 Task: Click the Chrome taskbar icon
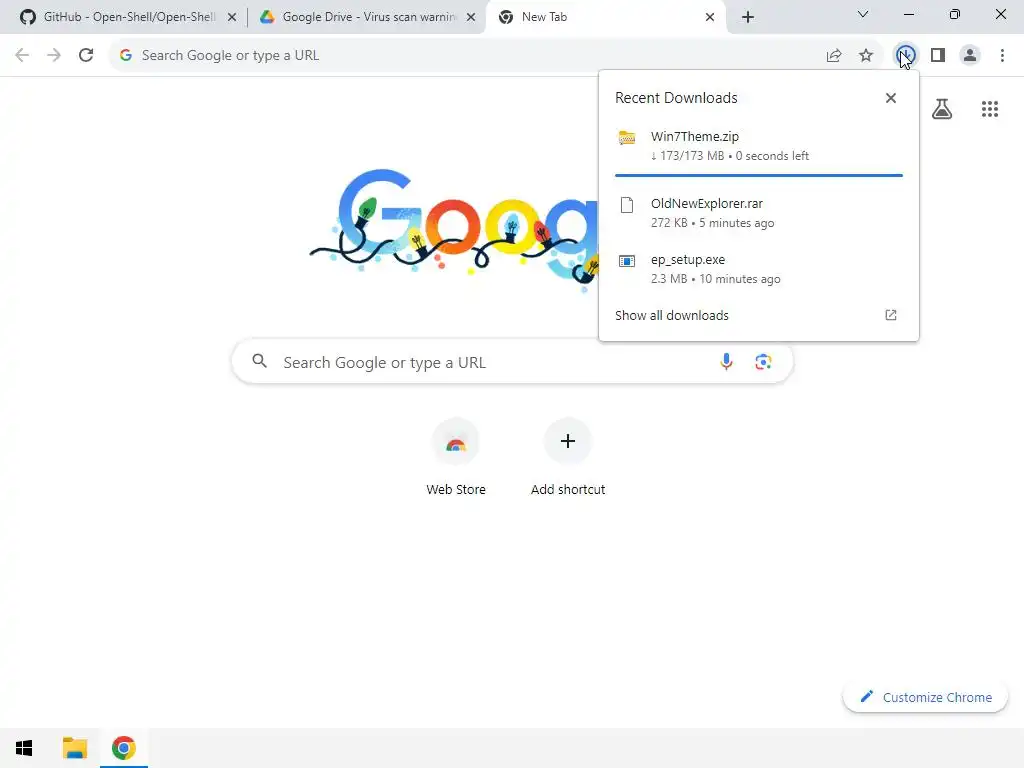coord(123,748)
